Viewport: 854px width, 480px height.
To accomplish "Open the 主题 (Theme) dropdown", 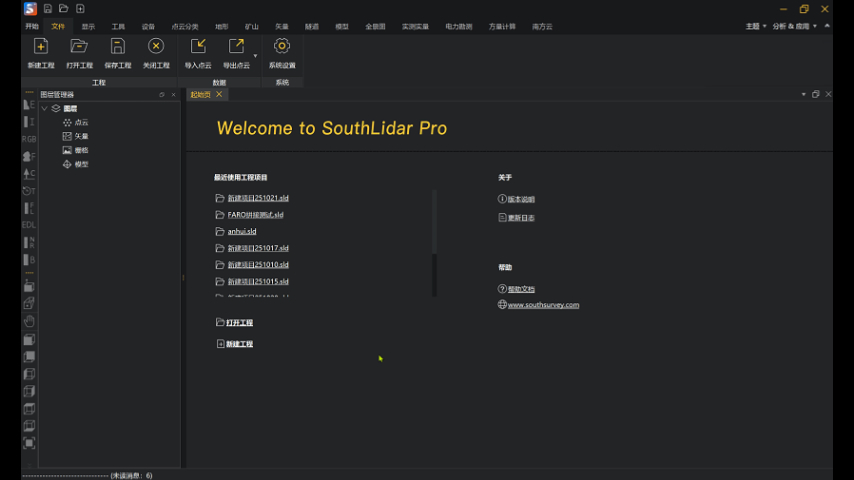I will coord(756,26).
